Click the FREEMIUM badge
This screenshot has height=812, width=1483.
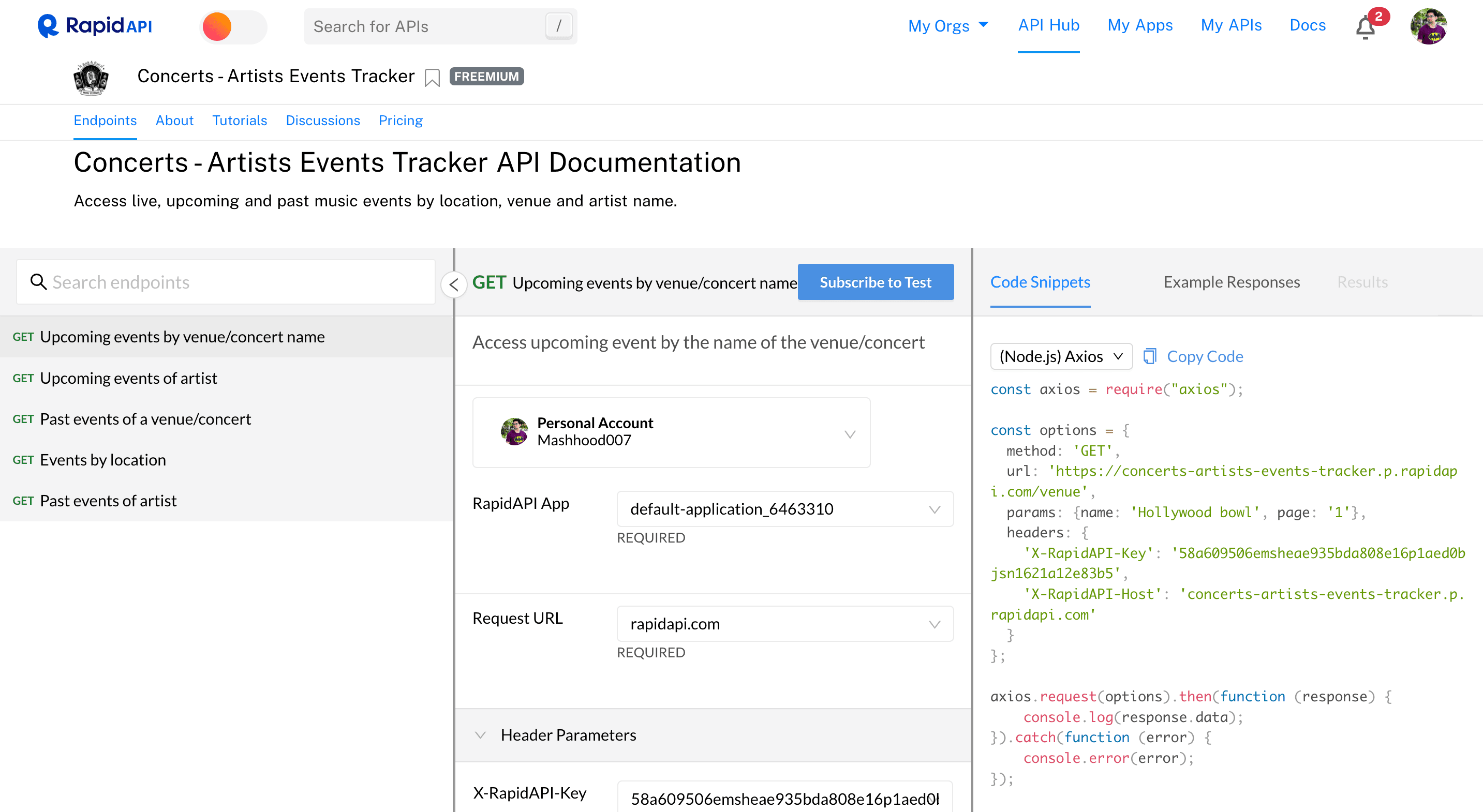[x=486, y=77]
